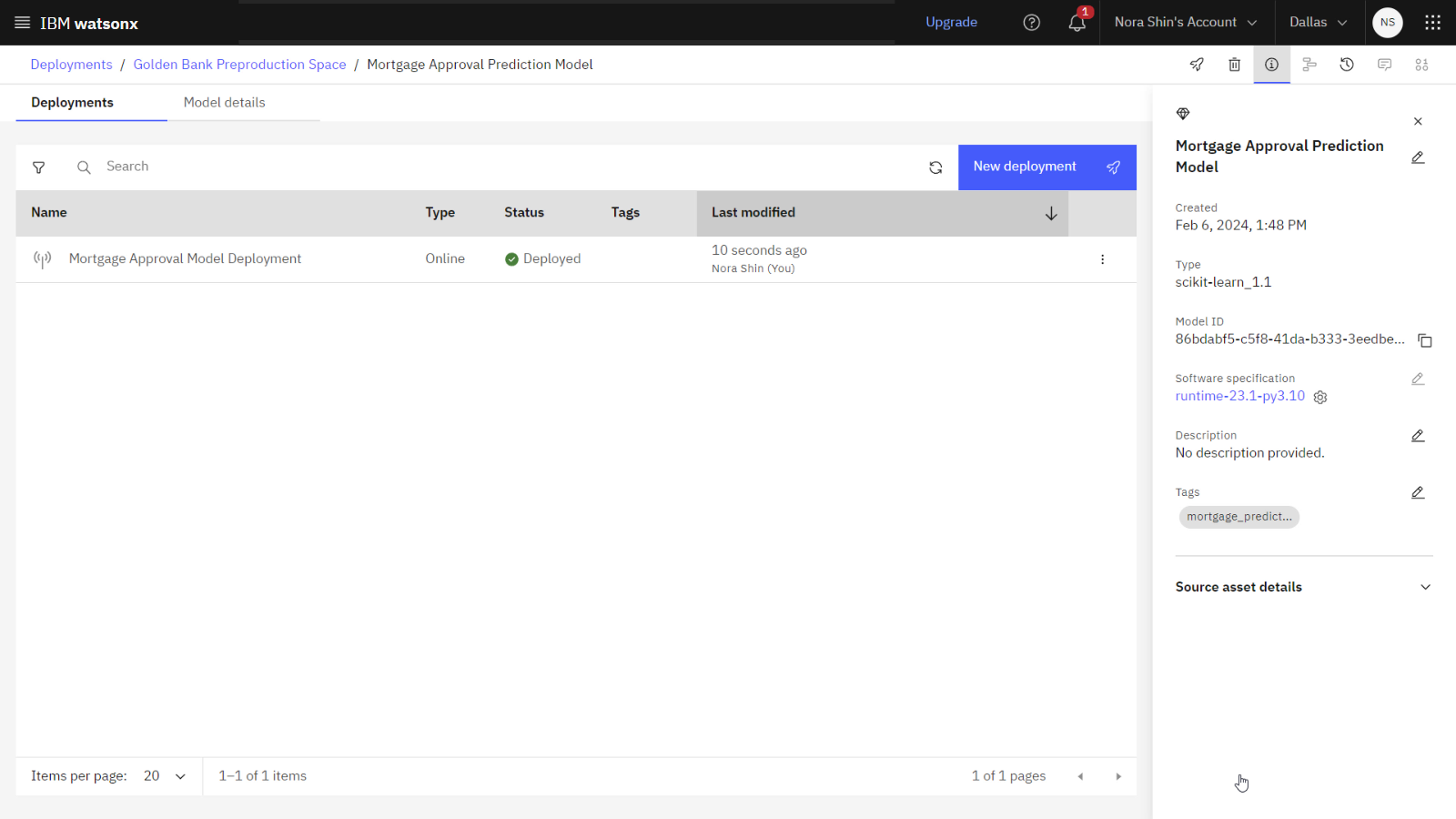This screenshot has width=1456, height=819.
Task: Refresh the deployments list
Action: pos(935,167)
